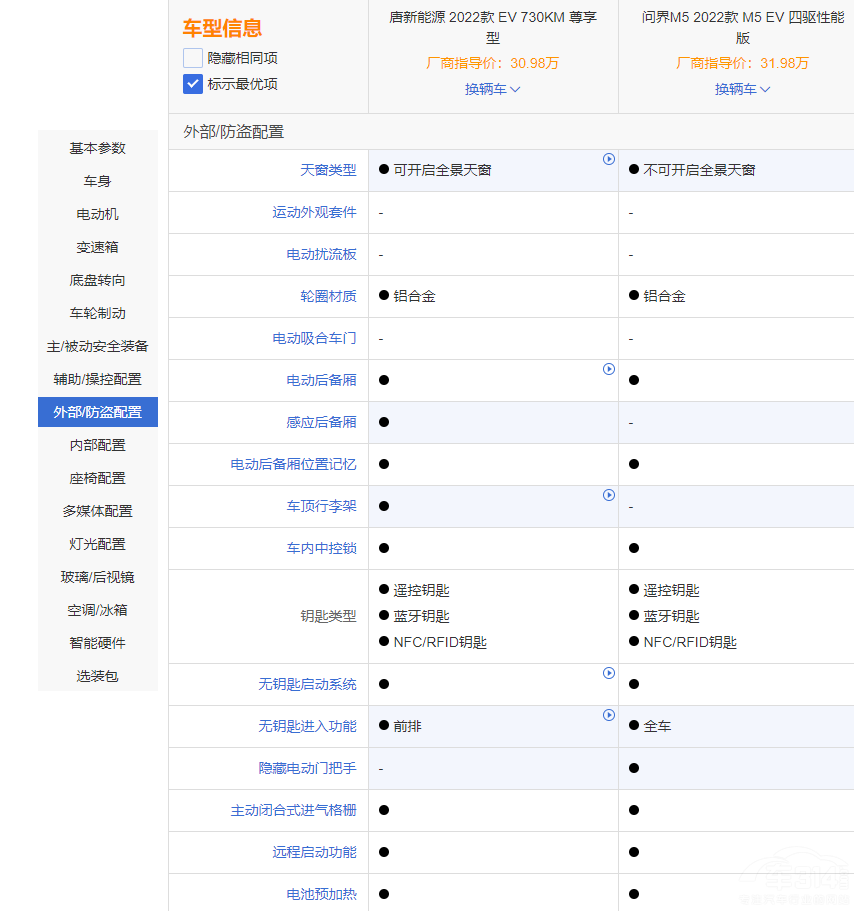Expand 换辆车 dropdown under 问界M5
854x911 pixels.
point(742,89)
